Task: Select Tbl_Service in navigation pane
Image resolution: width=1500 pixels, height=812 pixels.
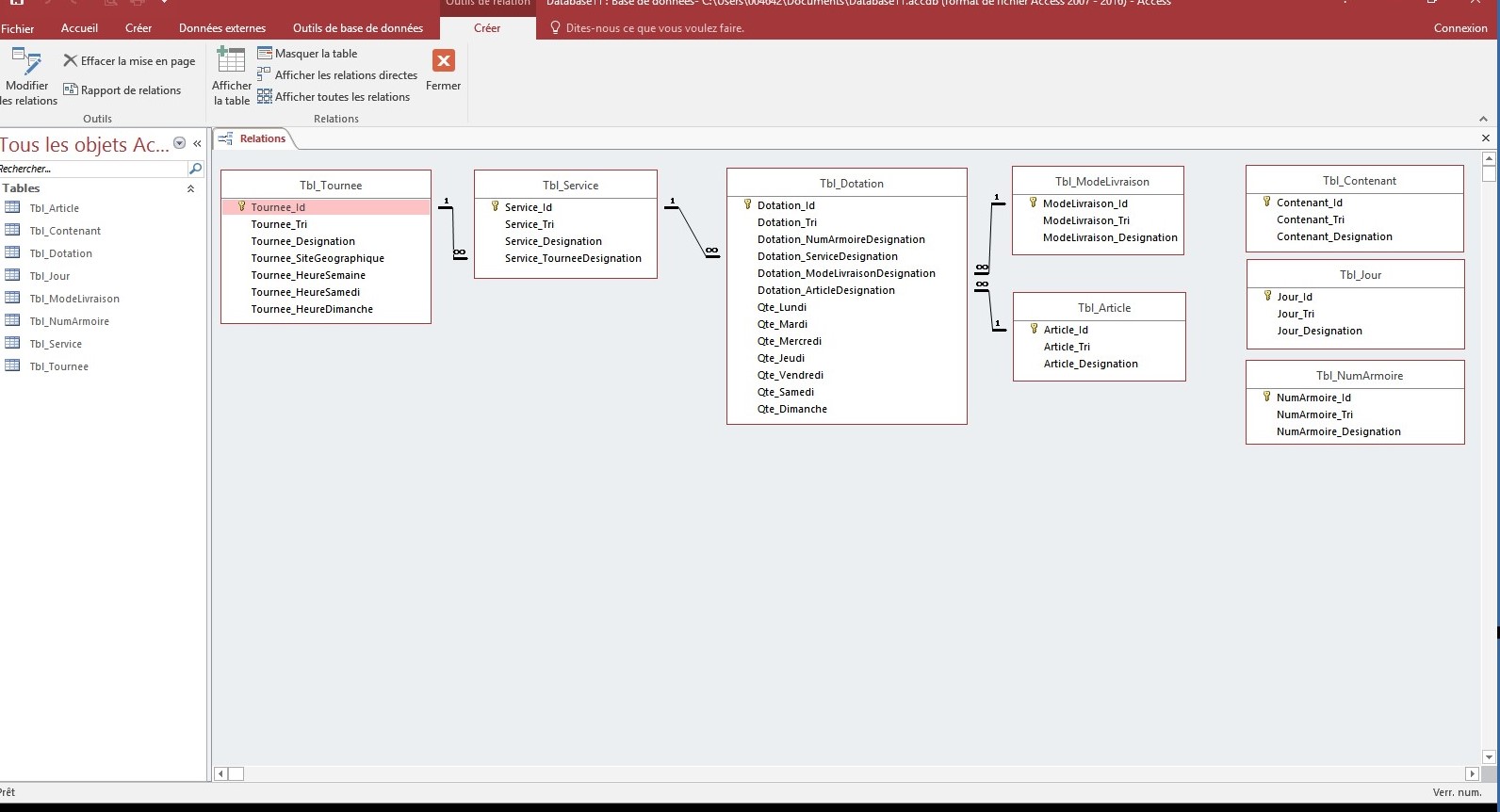Action: (x=56, y=344)
